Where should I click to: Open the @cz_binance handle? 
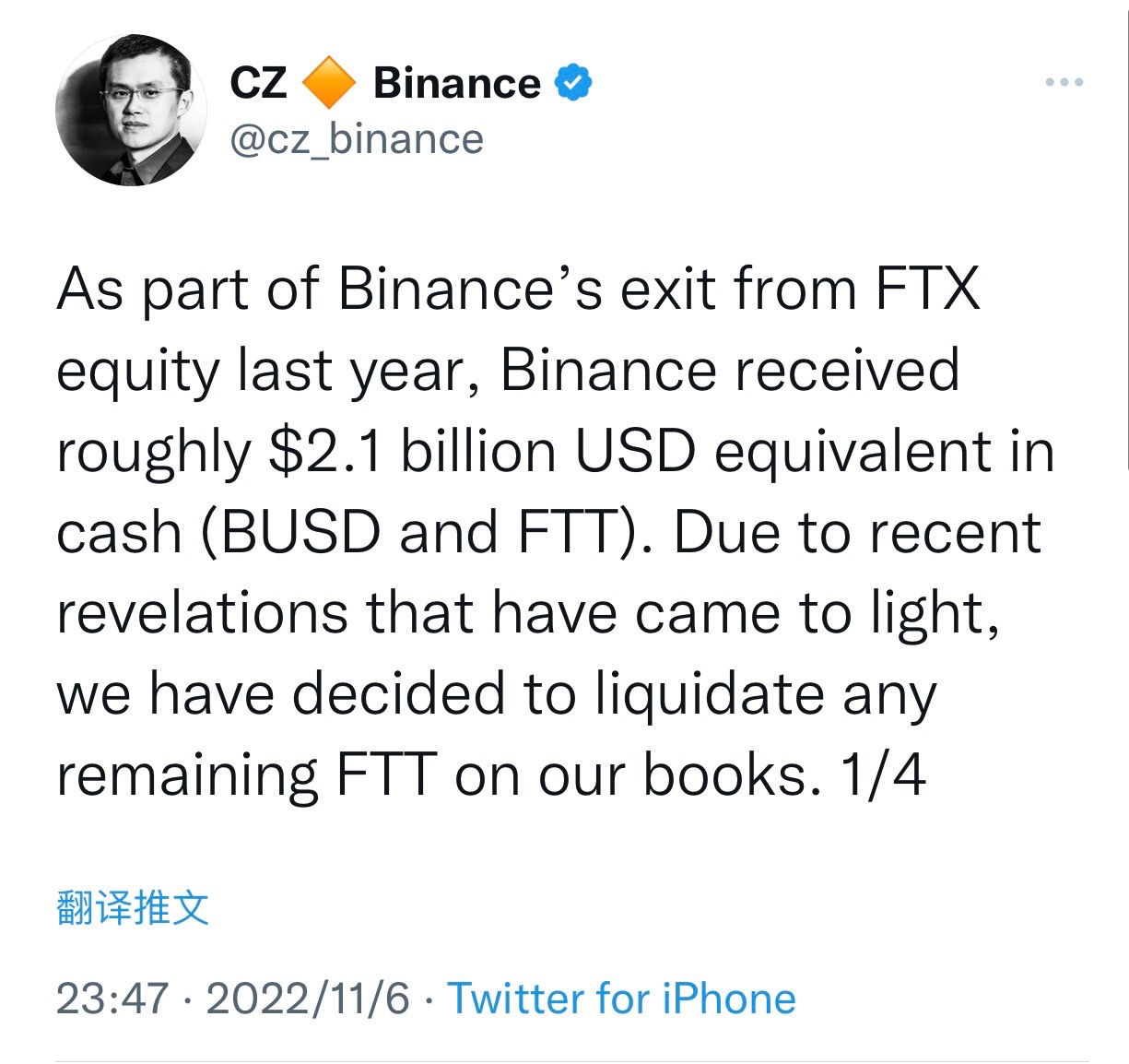pos(356,140)
